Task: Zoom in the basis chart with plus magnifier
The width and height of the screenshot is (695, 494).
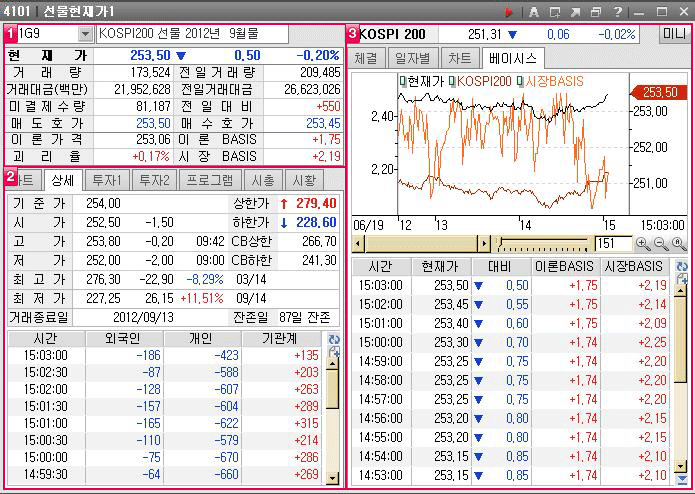Action: point(642,243)
